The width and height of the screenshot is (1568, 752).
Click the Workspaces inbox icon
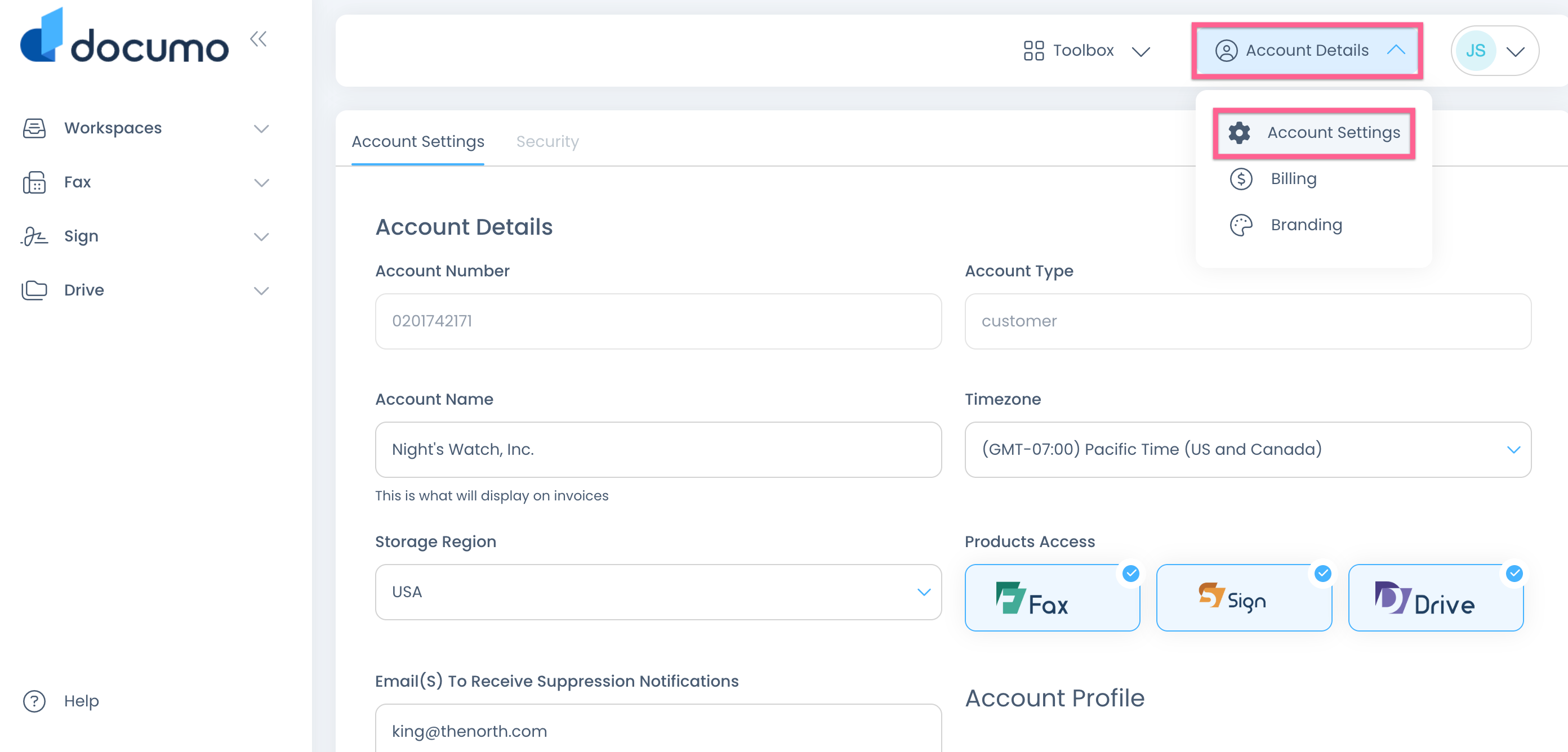tap(34, 128)
